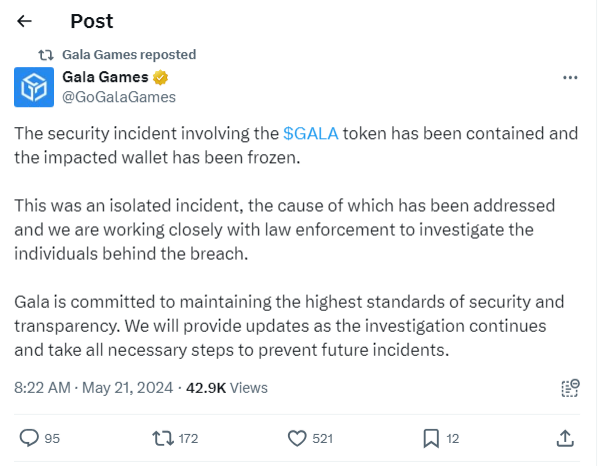Click the gold verified badge
The width and height of the screenshot is (609, 466).
pos(160,78)
